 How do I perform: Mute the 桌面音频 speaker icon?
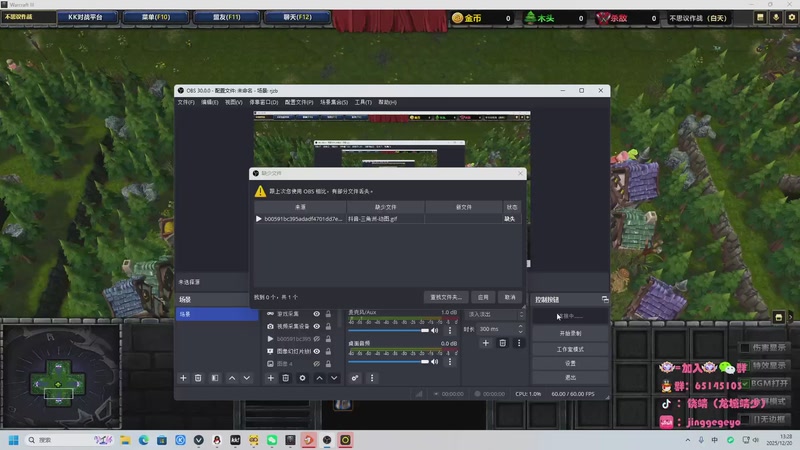(x=435, y=362)
